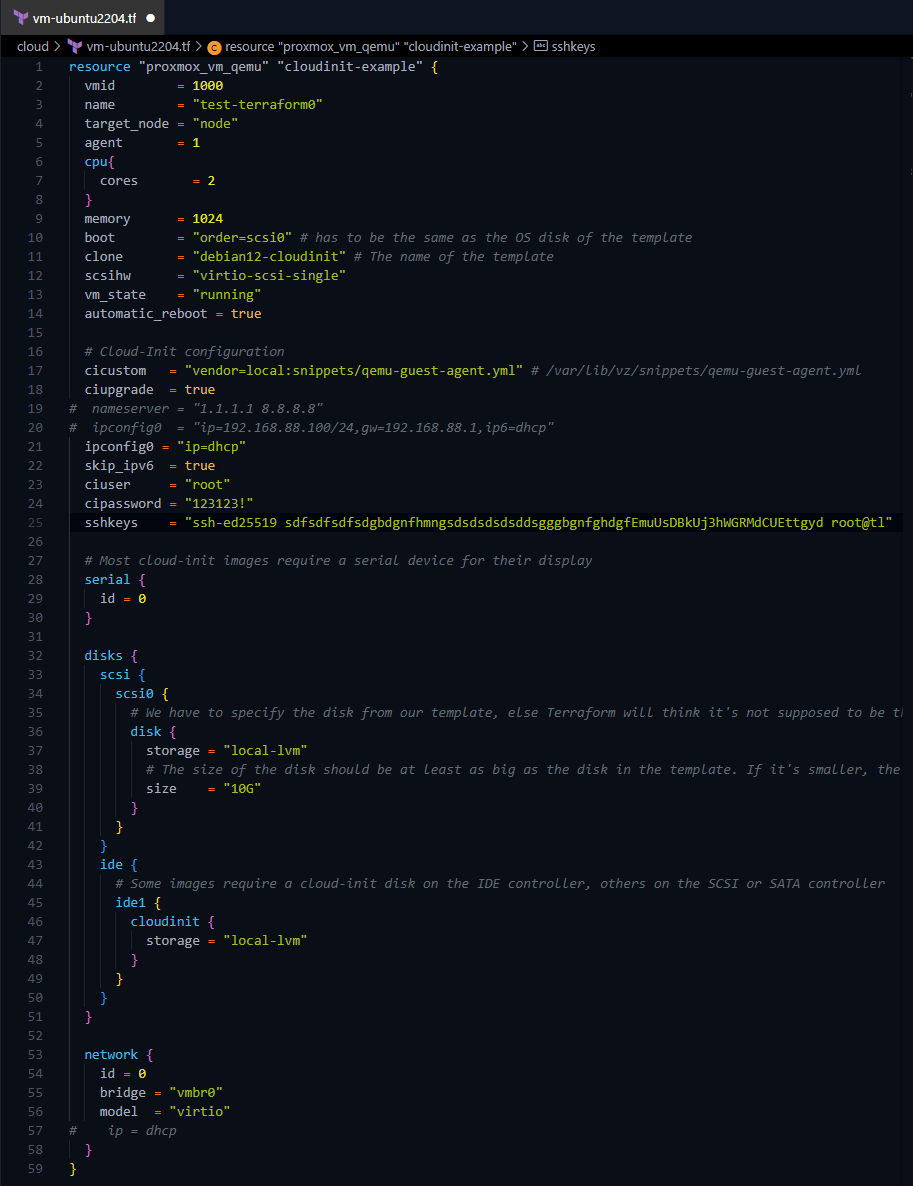Click the sshkeys breadcrumb label
Viewport: 913px width, 1186px height.
click(x=574, y=46)
